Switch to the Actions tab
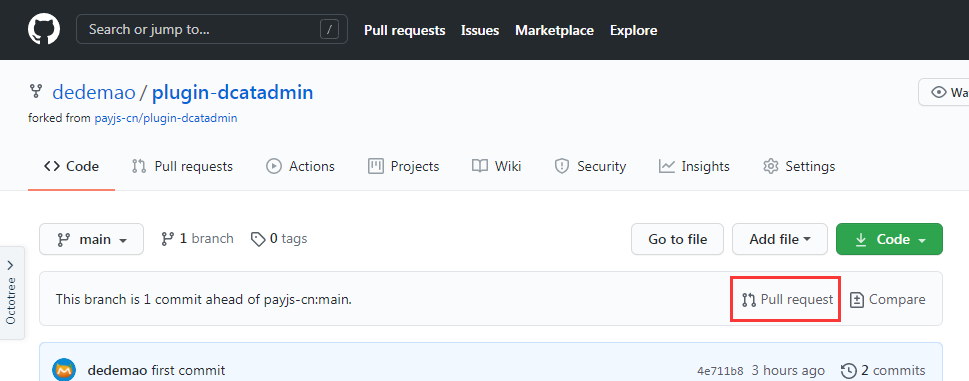Image resolution: width=969 pixels, height=381 pixels. 300,166
